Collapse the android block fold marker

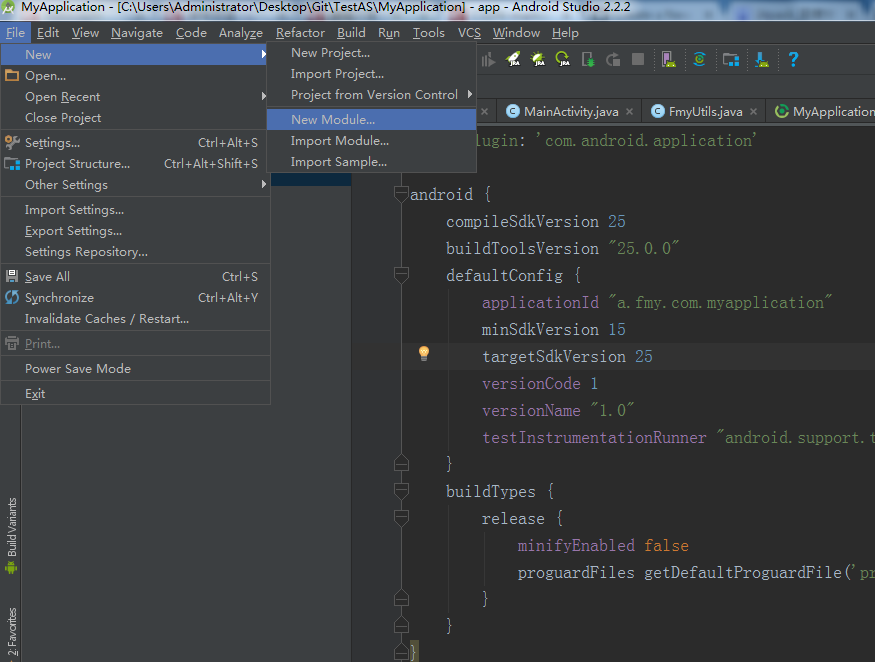point(401,194)
